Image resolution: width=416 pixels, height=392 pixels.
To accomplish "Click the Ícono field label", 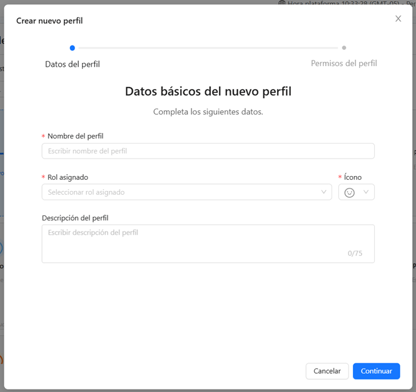I will tap(353, 177).
